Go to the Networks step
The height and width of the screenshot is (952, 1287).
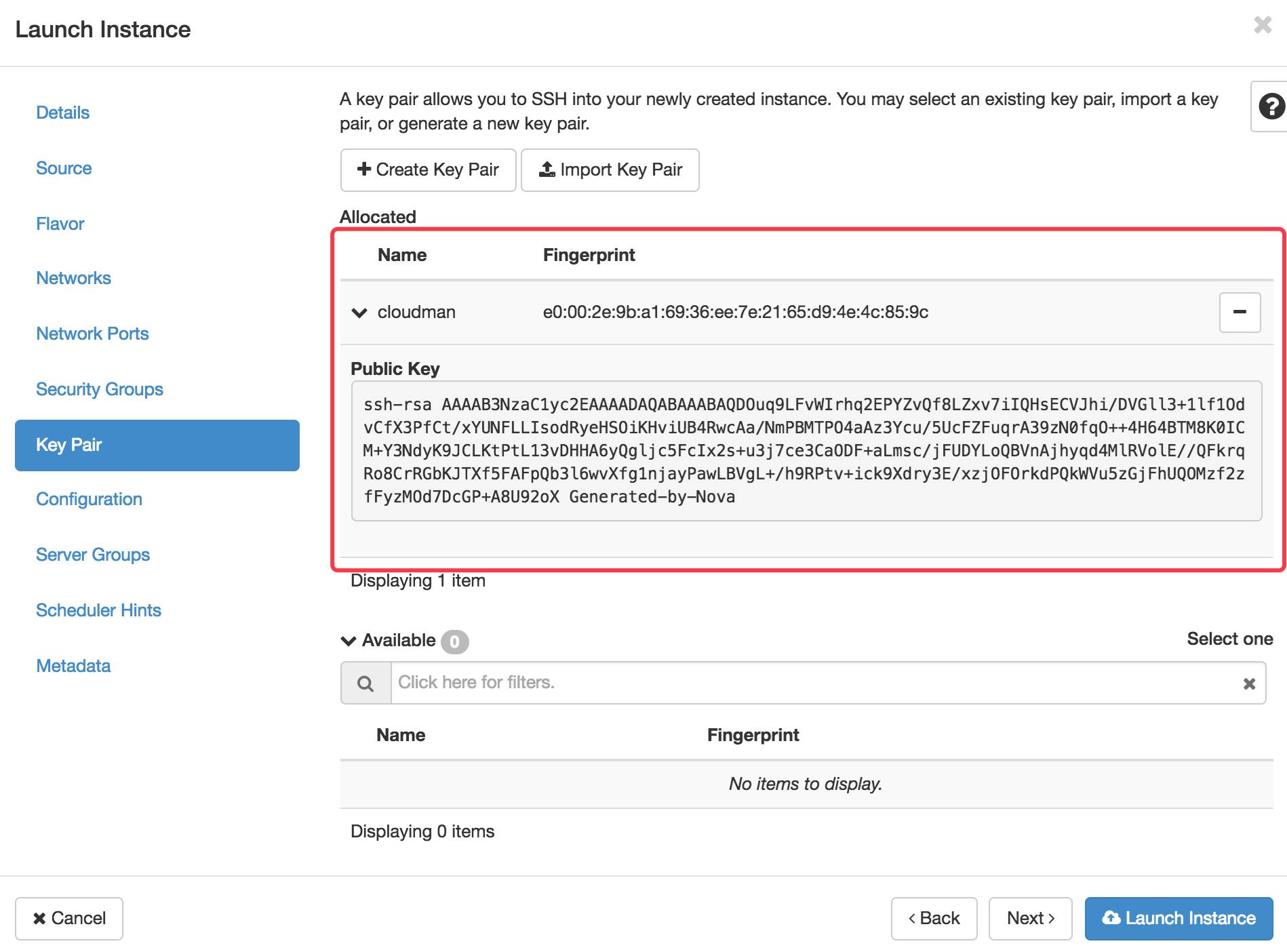pyautogui.click(x=73, y=278)
